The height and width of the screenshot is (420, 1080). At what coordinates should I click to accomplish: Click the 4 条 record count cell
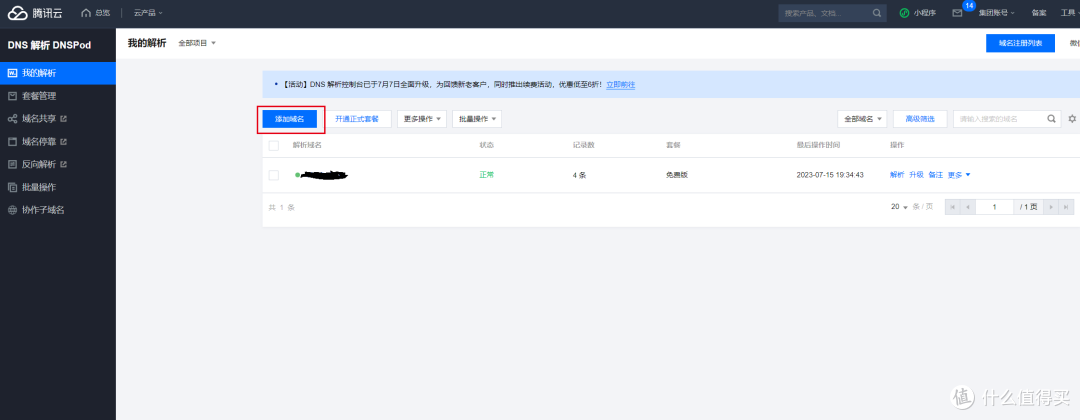pyautogui.click(x=579, y=175)
